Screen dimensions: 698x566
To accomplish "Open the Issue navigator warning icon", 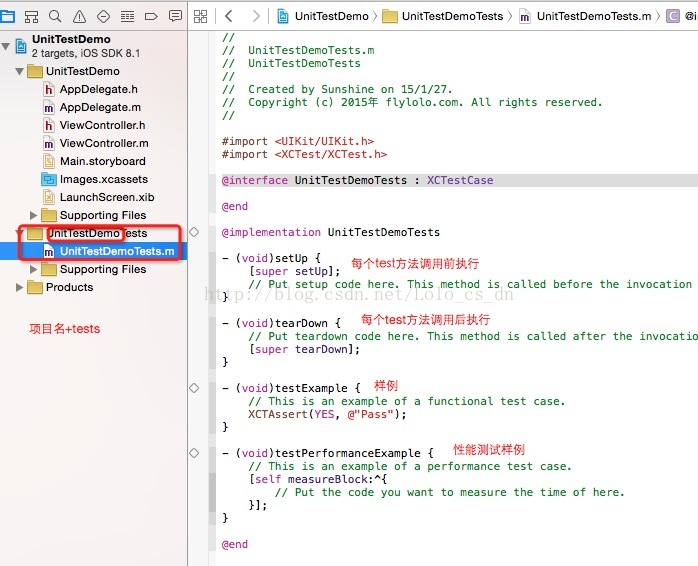I will point(79,16).
